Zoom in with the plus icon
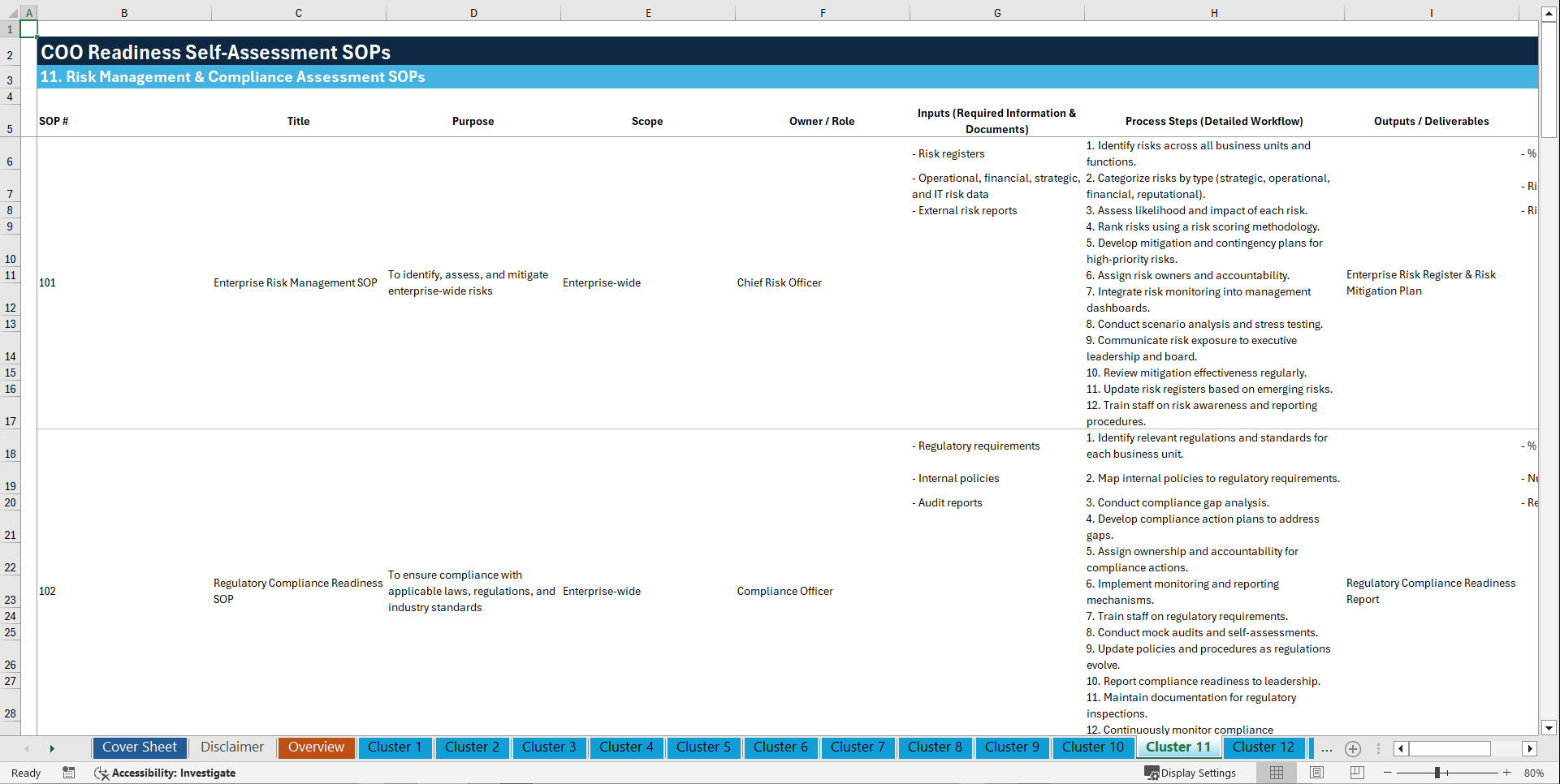The image size is (1560, 784). [1508, 773]
